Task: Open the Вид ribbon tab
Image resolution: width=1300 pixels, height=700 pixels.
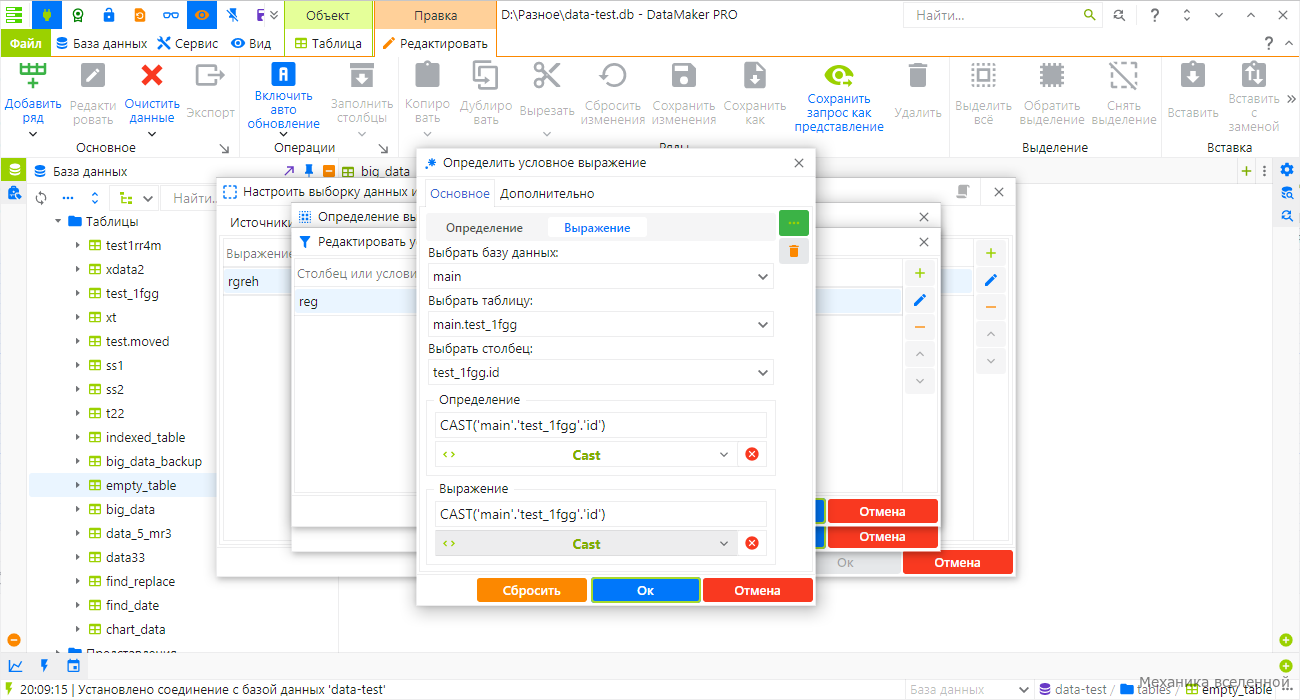Action: point(251,43)
